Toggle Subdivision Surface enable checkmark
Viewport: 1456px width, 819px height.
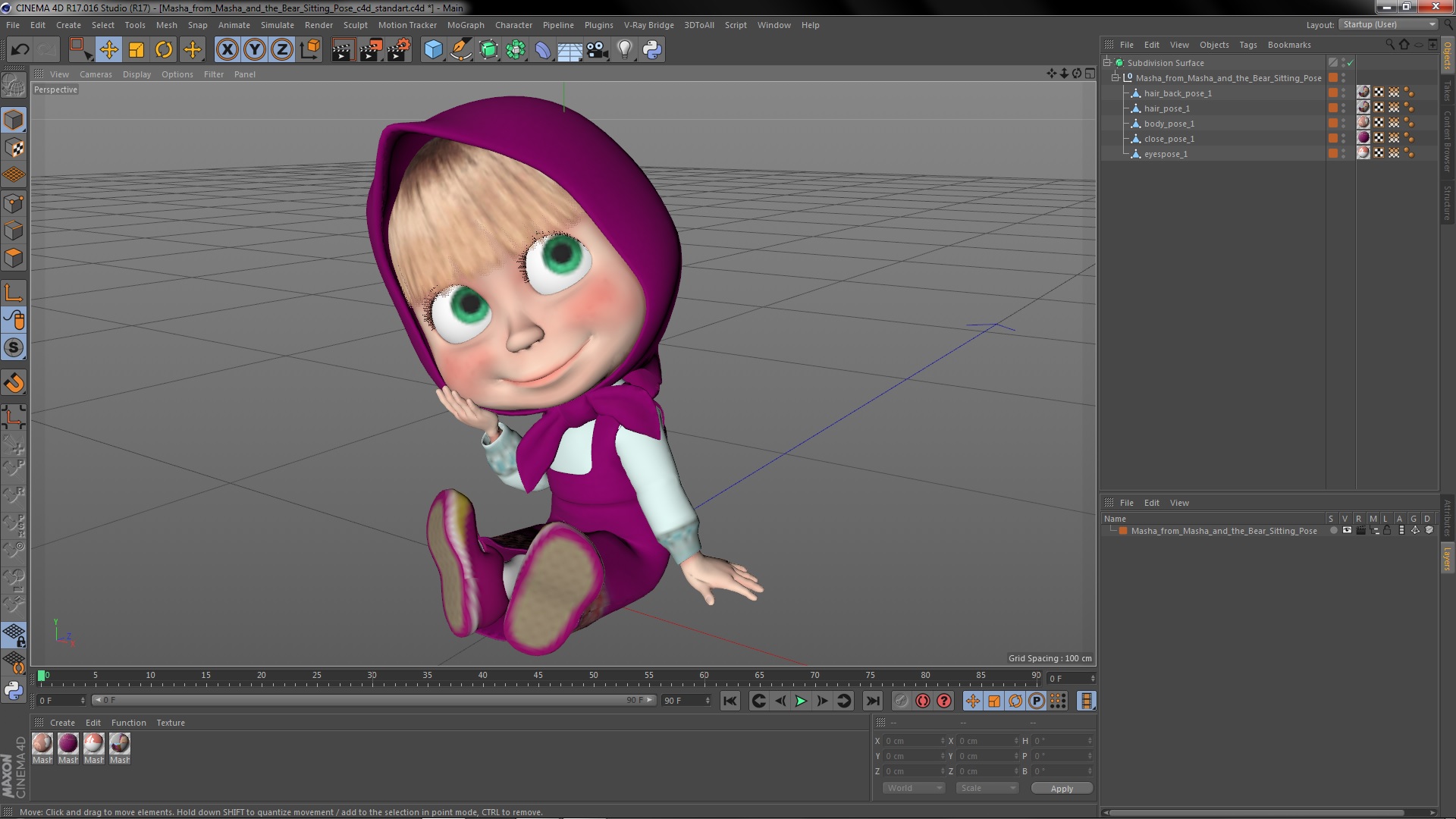(1350, 63)
